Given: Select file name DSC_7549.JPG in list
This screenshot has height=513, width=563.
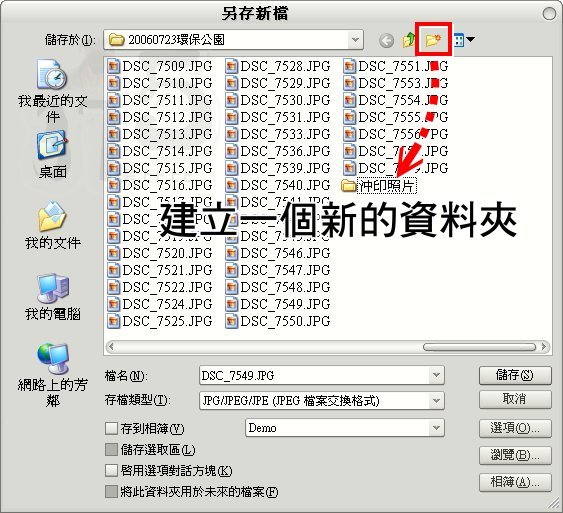Looking at the screenshot, I should [x=285, y=304].
